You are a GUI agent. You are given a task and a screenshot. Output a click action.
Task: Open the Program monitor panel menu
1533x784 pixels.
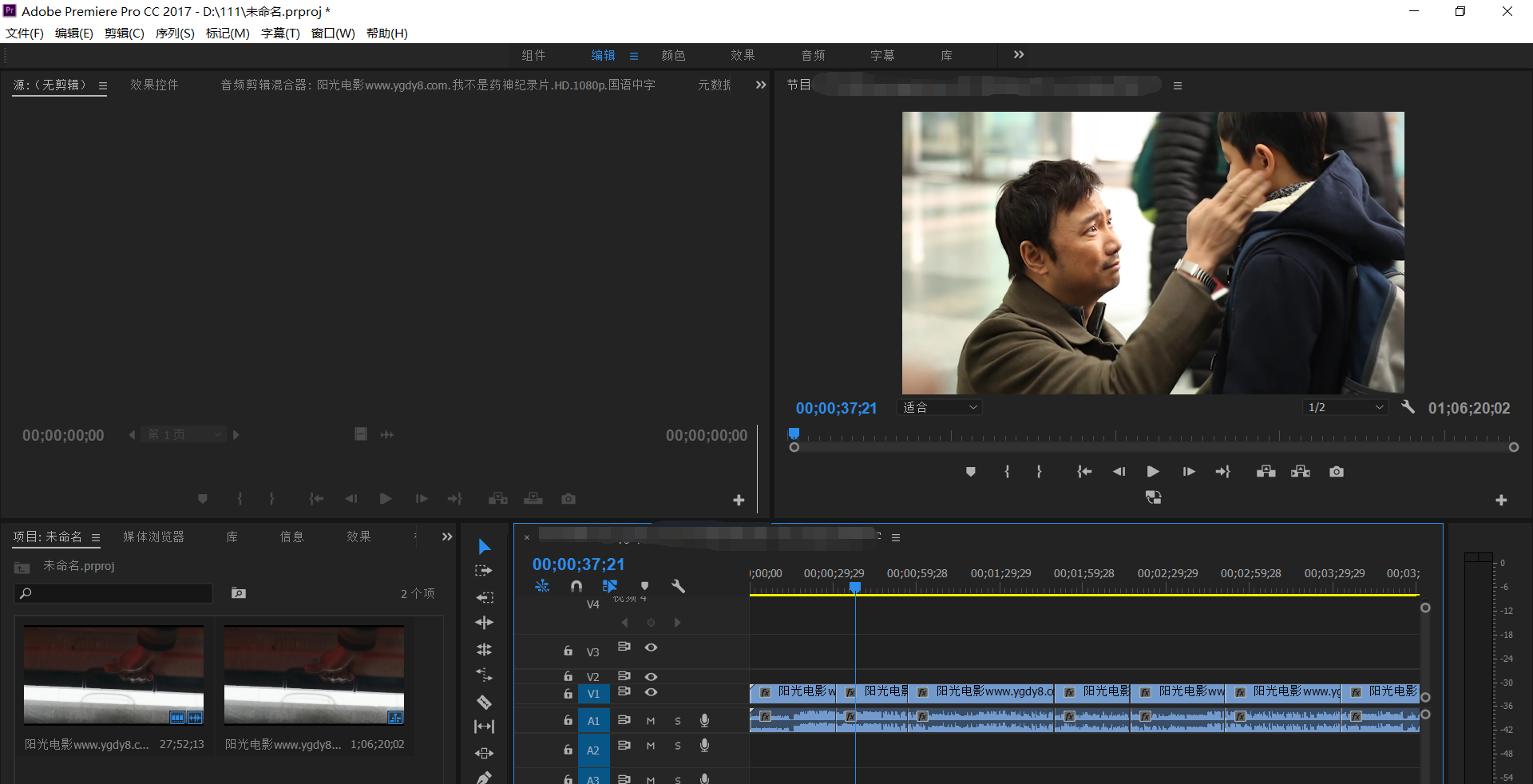click(1178, 85)
